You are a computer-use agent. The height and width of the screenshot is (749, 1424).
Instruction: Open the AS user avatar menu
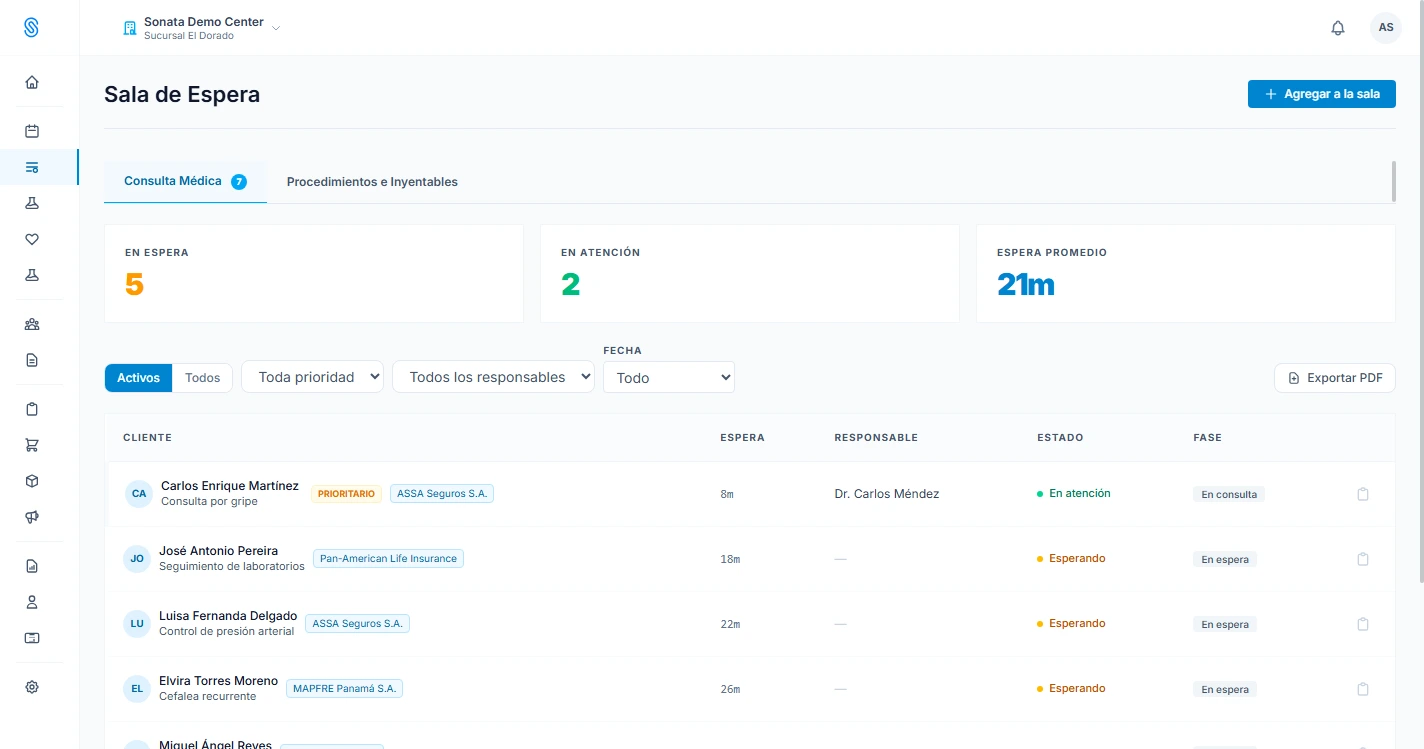(1386, 28)
